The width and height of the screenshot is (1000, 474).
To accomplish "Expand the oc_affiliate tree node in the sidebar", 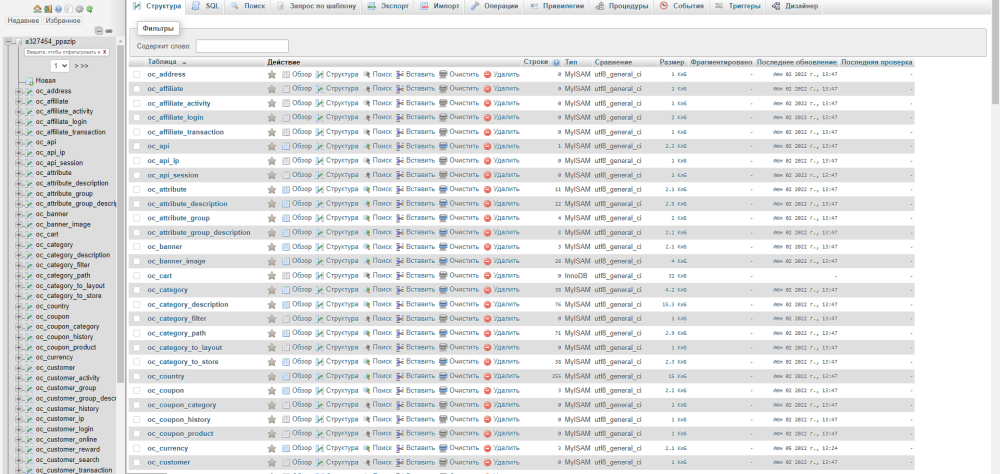I will pos(19,101).
